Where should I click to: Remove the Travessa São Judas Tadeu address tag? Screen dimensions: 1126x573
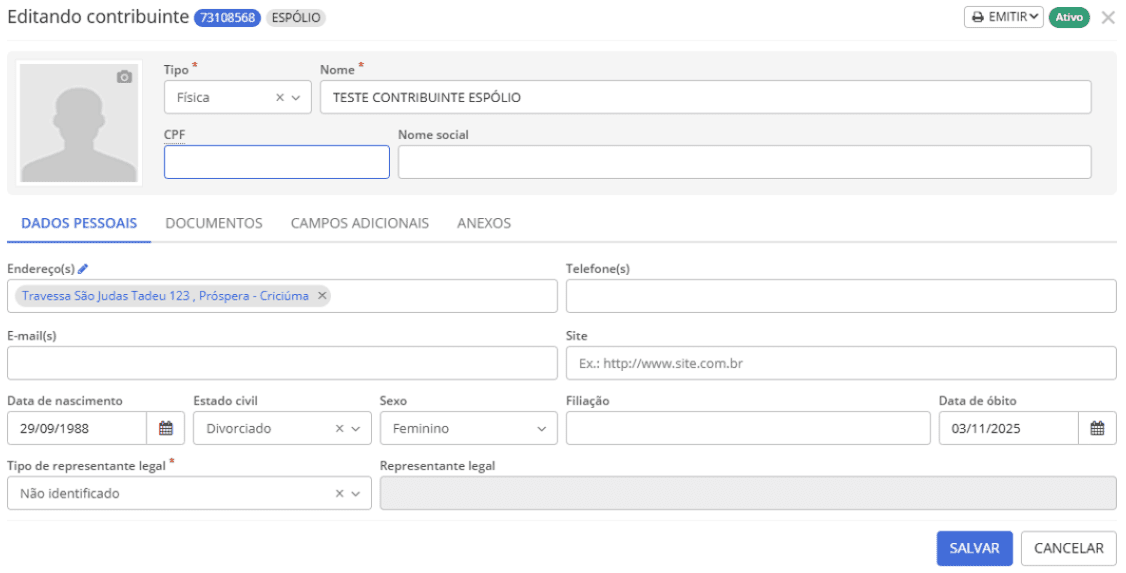coord(321,296)
